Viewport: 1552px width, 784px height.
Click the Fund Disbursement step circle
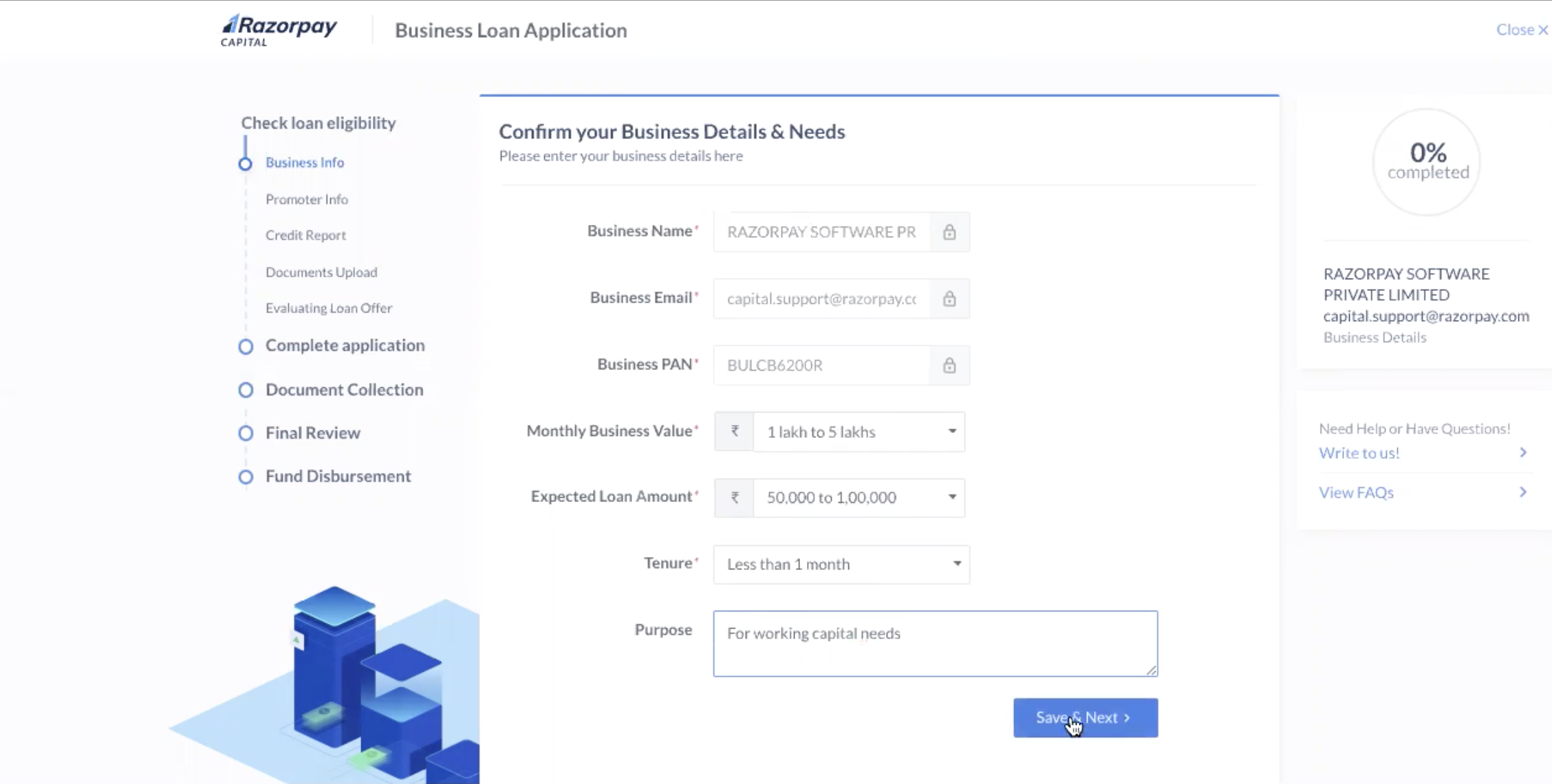coord(246,477)
